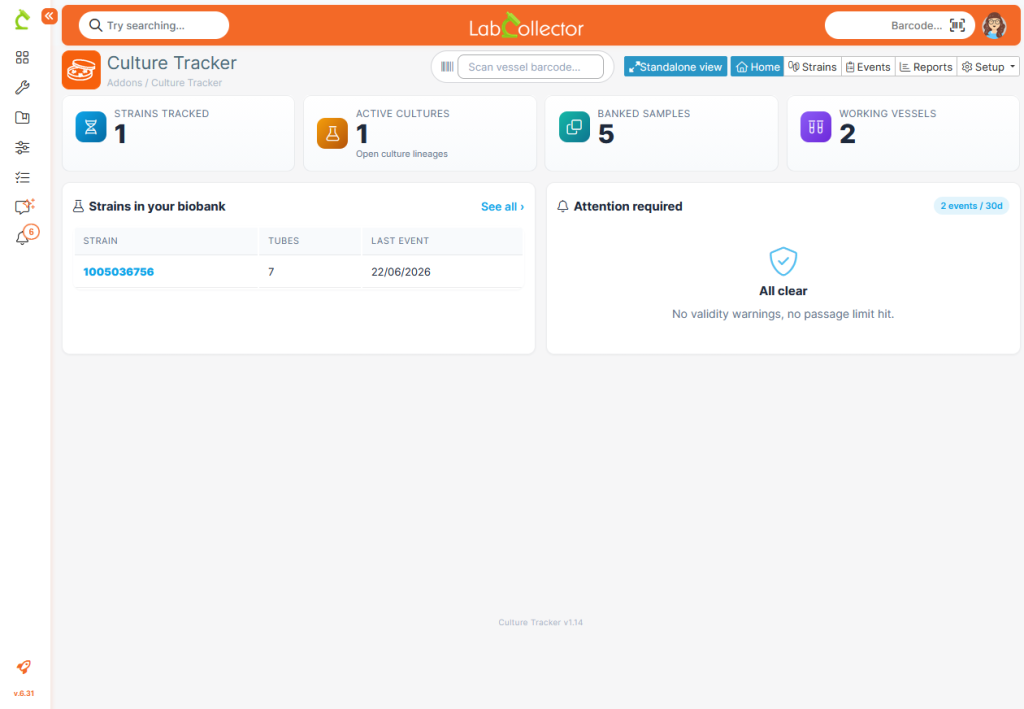This screenshot has height=709, width=1024.
Task: Open the Reports tab
Action: (926, 67)
